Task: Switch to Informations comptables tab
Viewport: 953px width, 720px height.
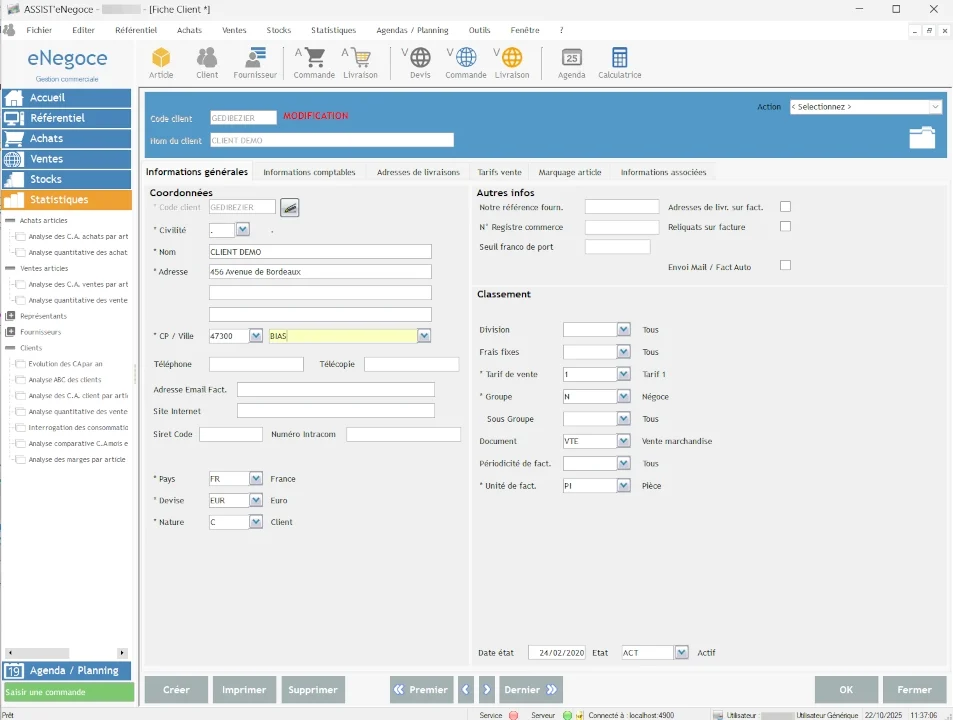Action: (x=309, y=172)
